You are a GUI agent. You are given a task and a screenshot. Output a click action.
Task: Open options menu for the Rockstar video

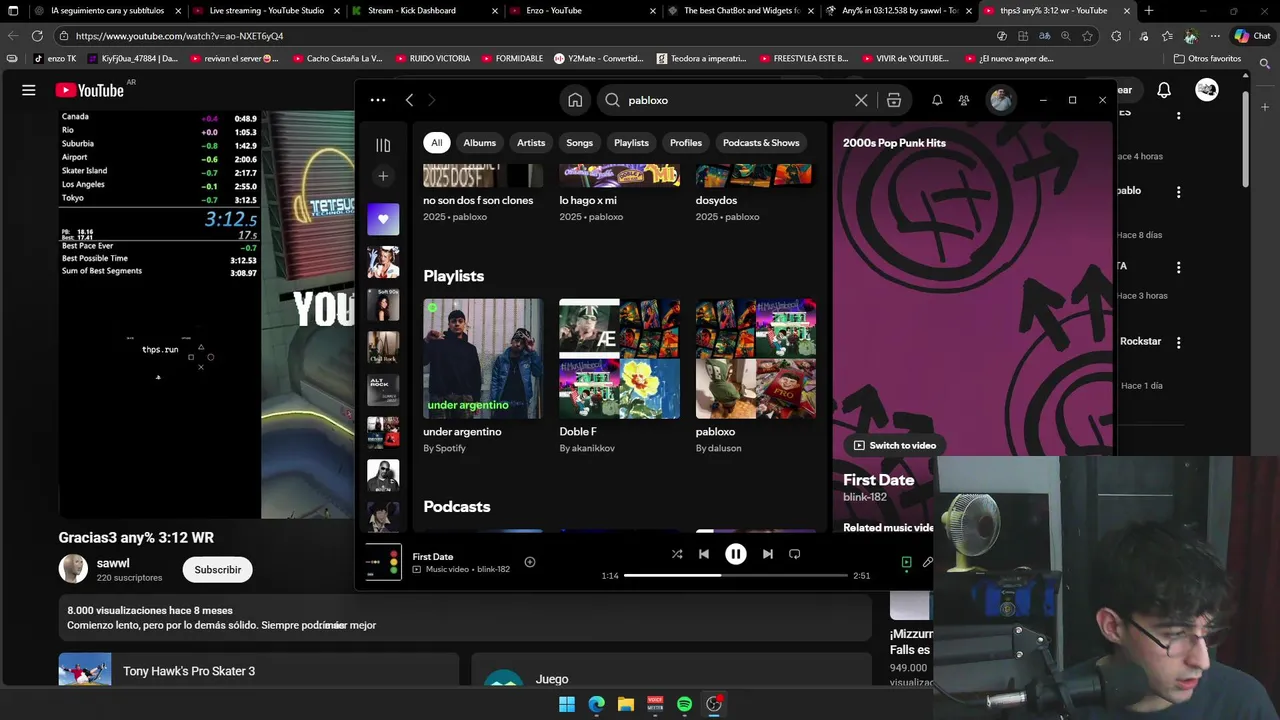[1178, 342]
